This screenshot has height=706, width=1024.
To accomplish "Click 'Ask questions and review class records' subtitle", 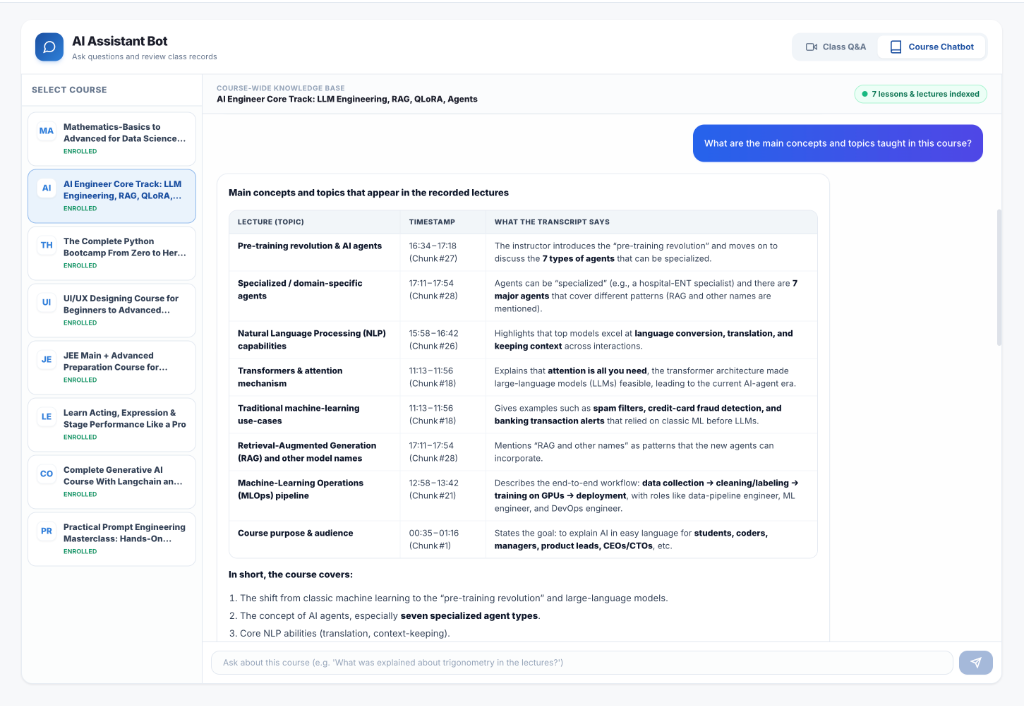I will pos(144,57).
